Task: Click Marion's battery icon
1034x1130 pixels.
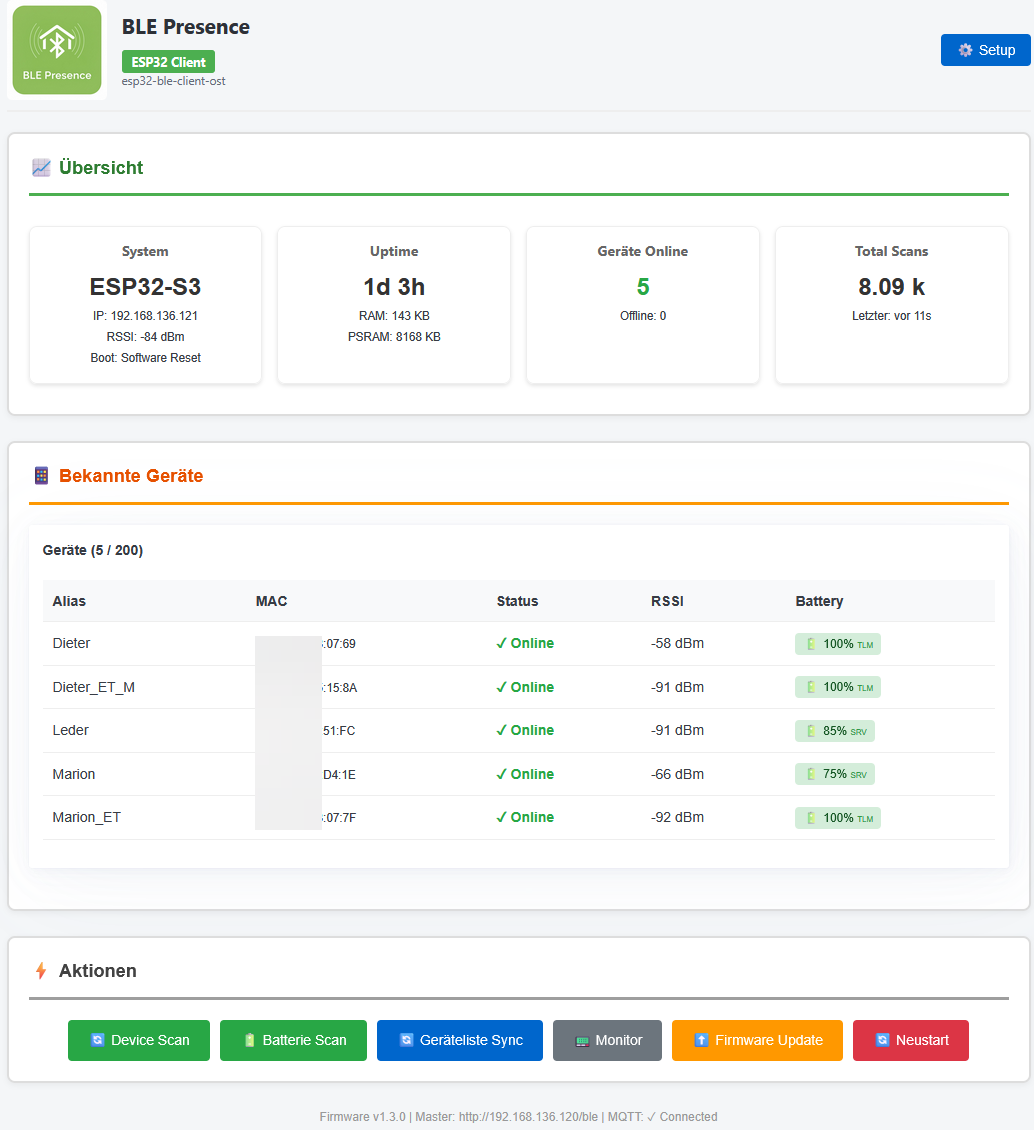Action: 811,774
